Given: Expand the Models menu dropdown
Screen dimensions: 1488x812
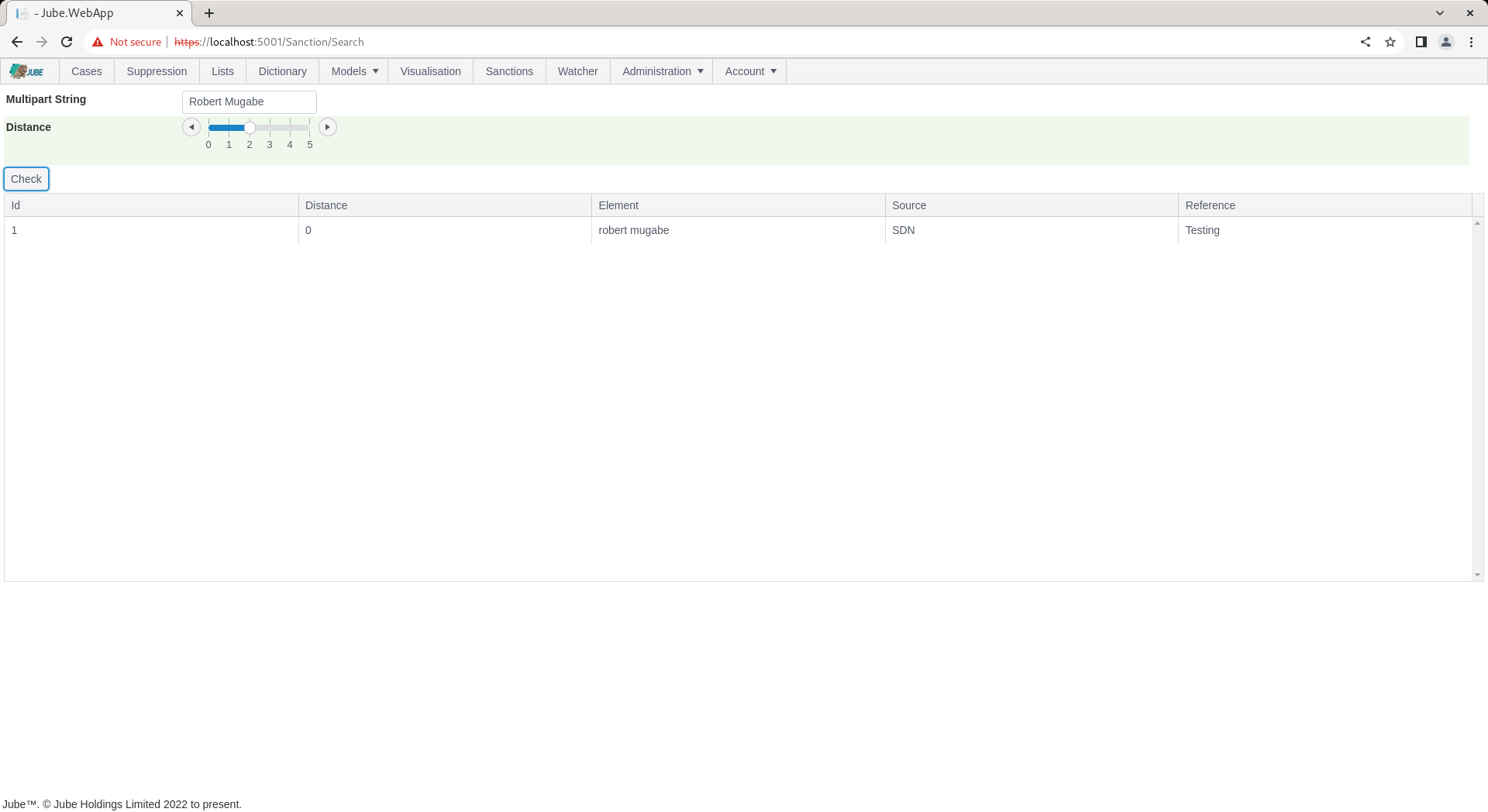Looking at the screenshot, I should [355, 71].
